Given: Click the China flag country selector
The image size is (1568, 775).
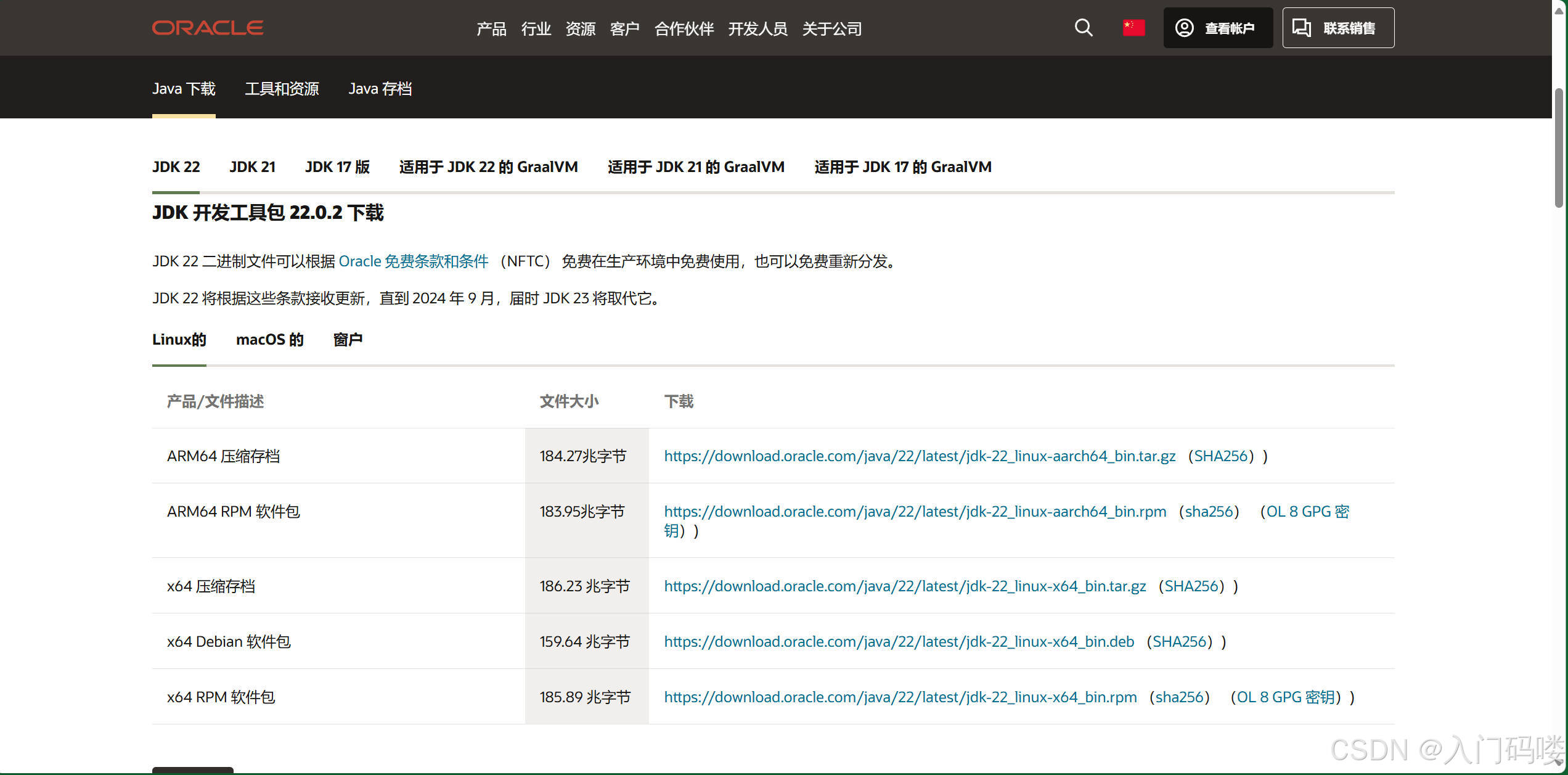Looking at the screenshot, I should tap(1133, 28).
